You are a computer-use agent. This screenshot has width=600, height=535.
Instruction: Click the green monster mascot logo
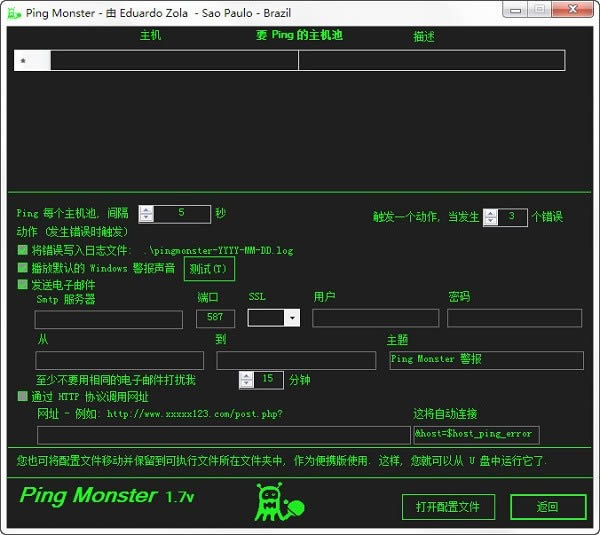tap(280, 502)
